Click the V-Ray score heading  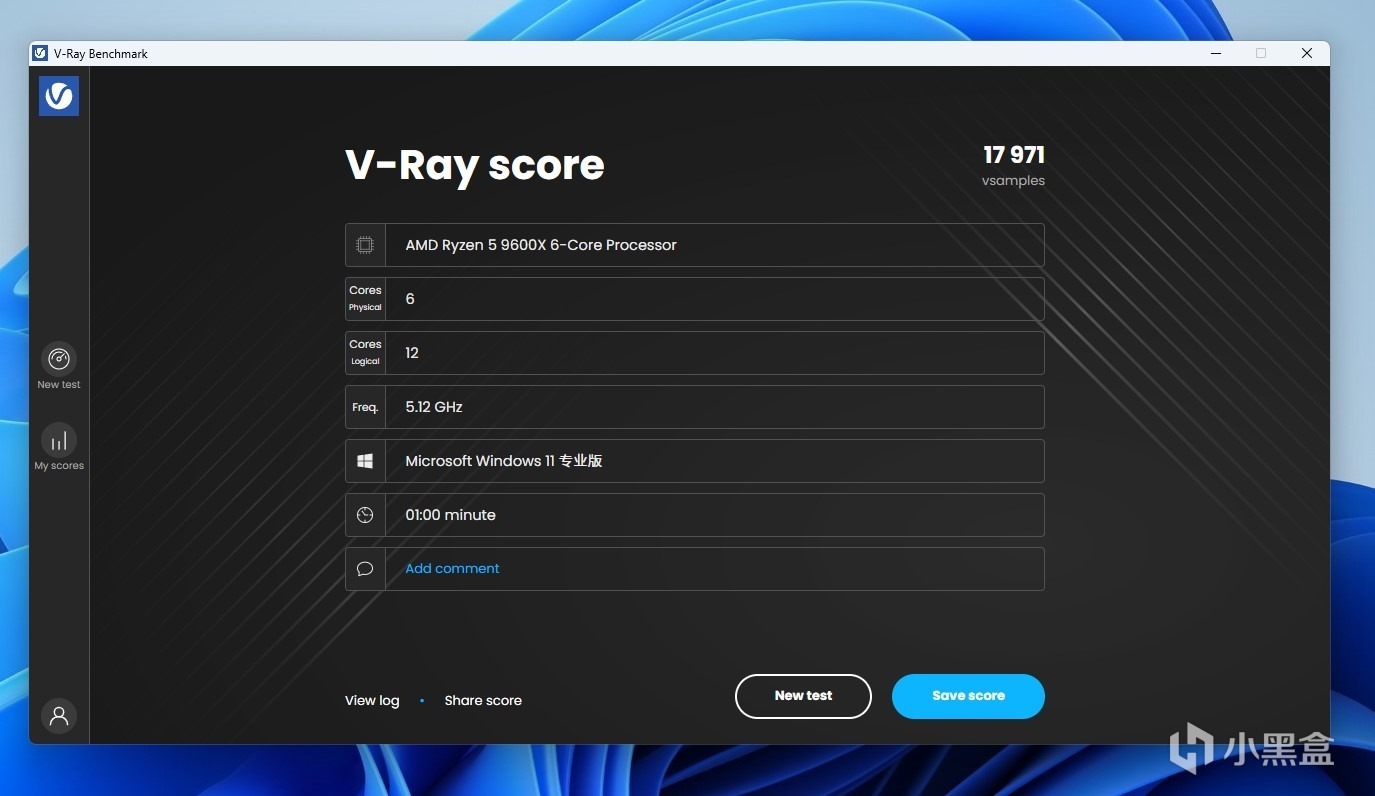pos(475,166)
